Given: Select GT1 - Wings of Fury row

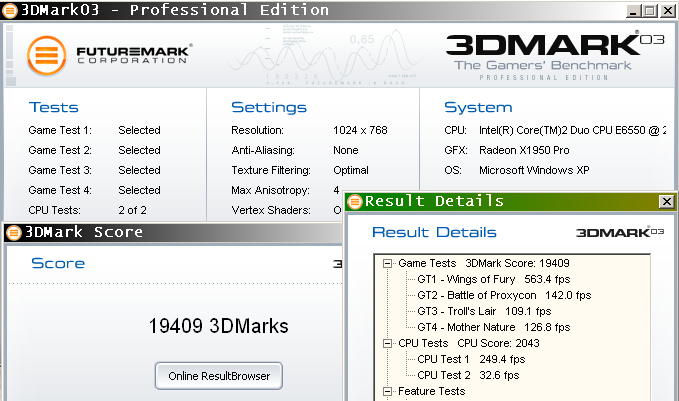Looking at the screenshot, I should (494, 279).
